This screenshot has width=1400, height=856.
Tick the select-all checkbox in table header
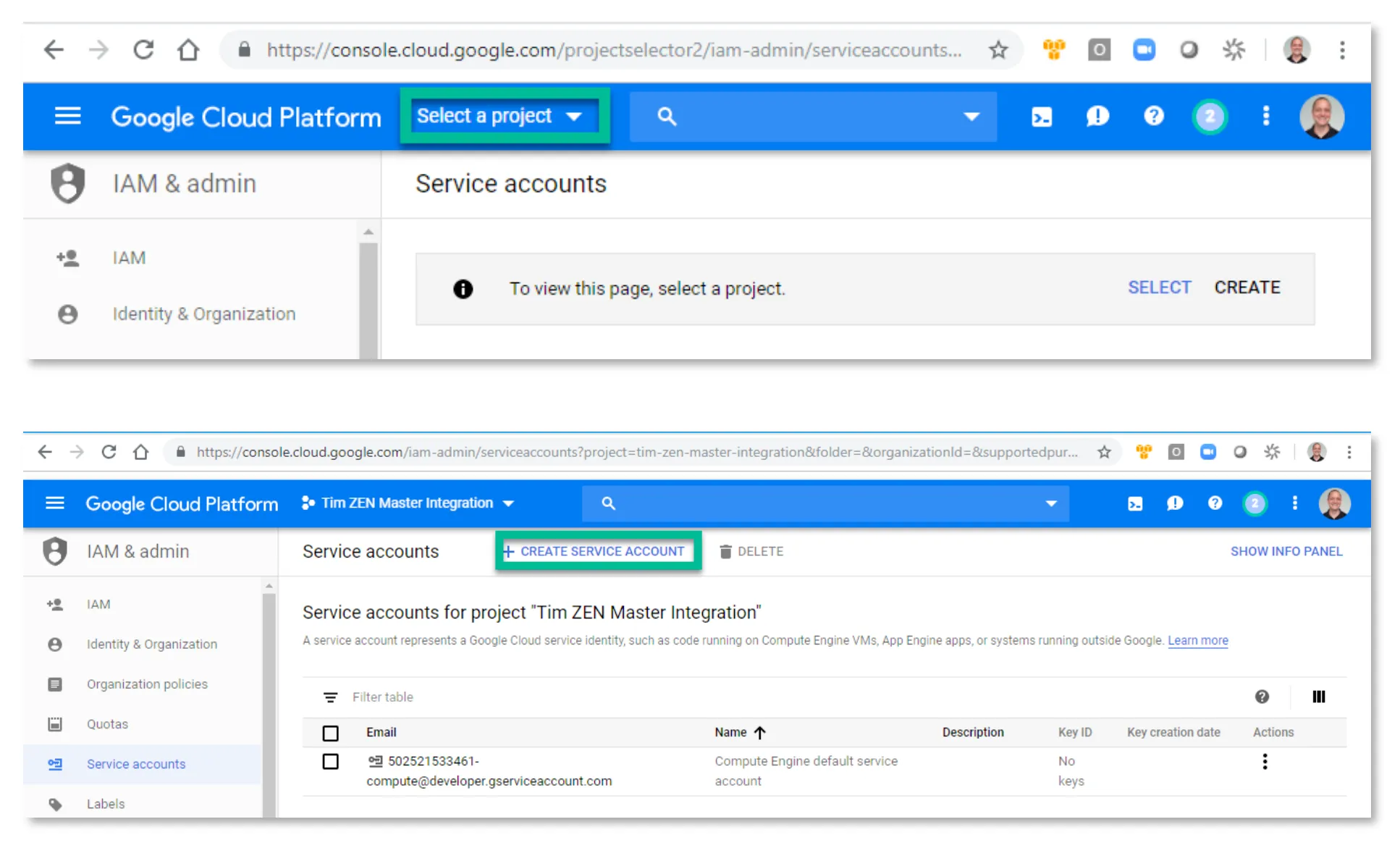point(330,733)
